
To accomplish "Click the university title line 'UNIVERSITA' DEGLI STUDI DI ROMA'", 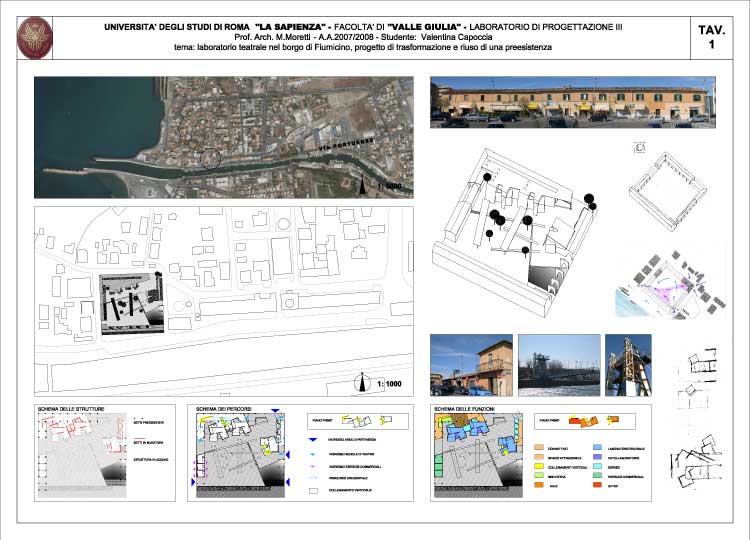I will click(177, 27).
